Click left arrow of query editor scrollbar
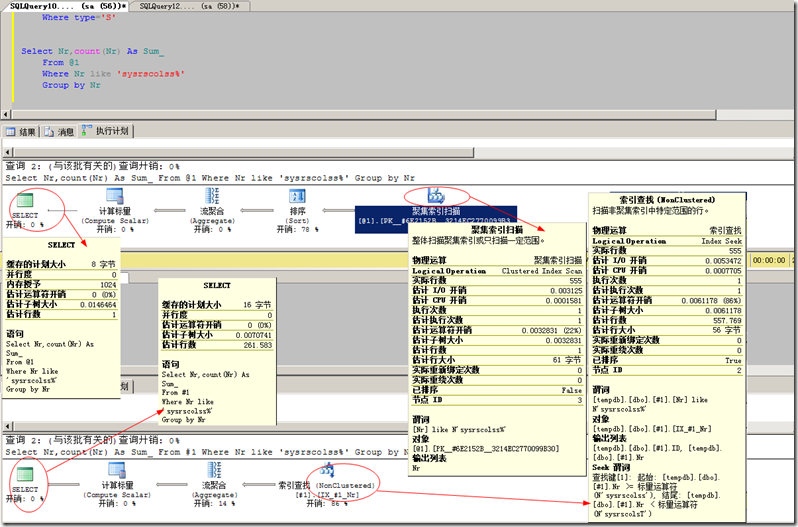 [7, 112]
